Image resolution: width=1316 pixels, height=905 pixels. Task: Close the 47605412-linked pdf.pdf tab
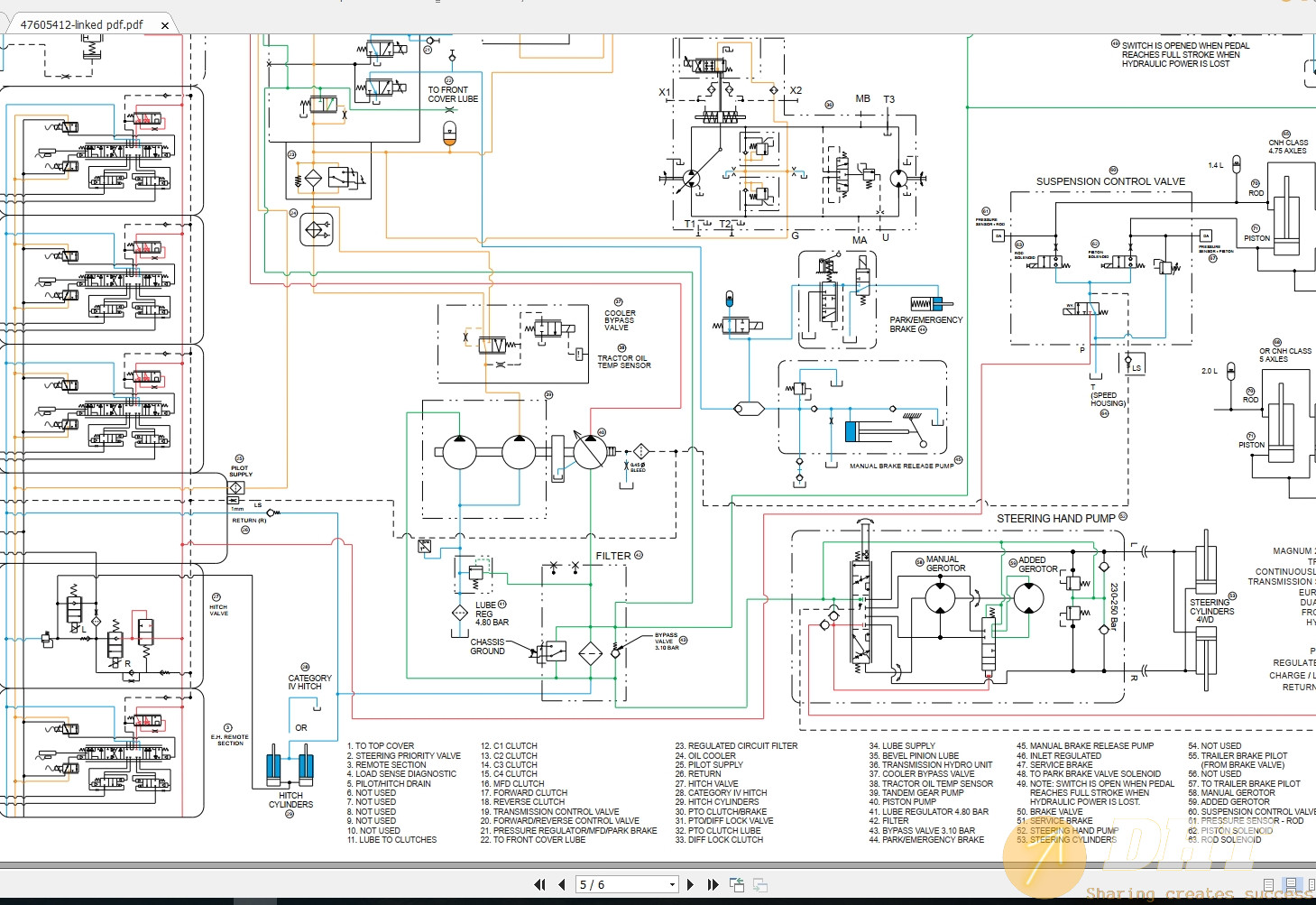click(165, 26)
